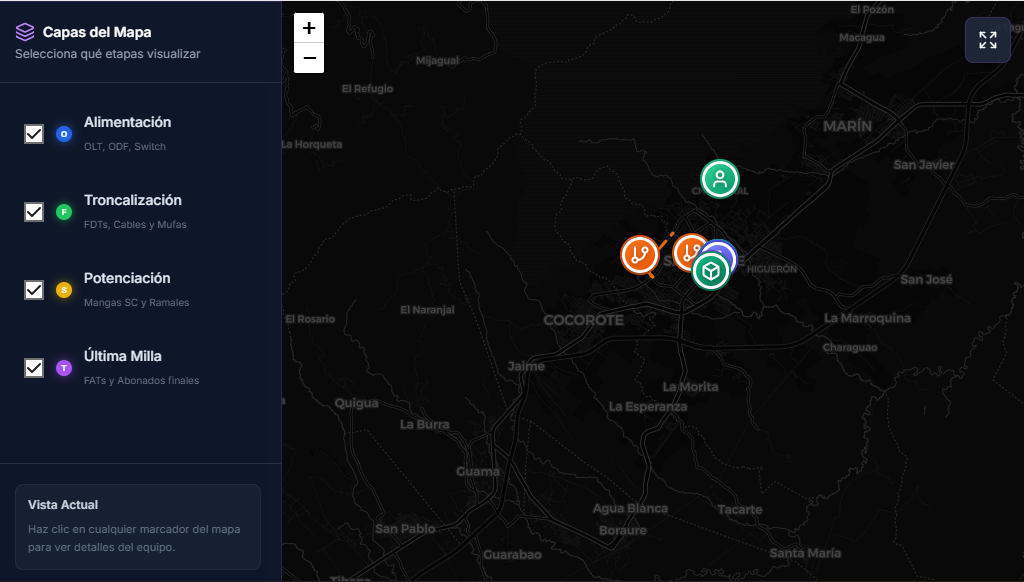Click the Alimentación layer title
Viewport: 1024px width, 582px height.
click(127, 122)
